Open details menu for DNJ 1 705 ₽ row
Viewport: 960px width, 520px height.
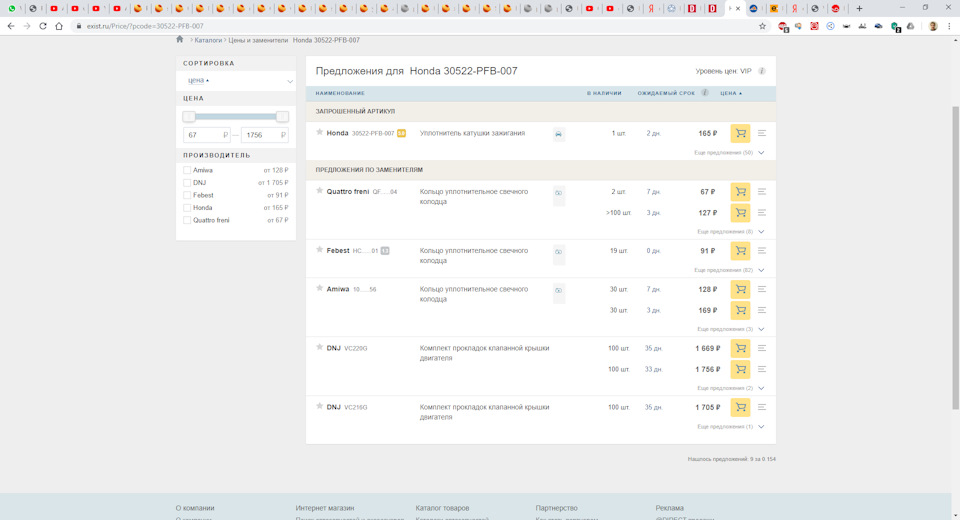(762, 407)
